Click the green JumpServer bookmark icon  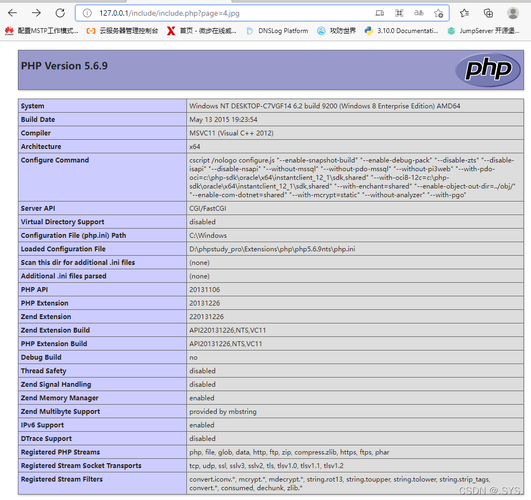pos(451,31)
